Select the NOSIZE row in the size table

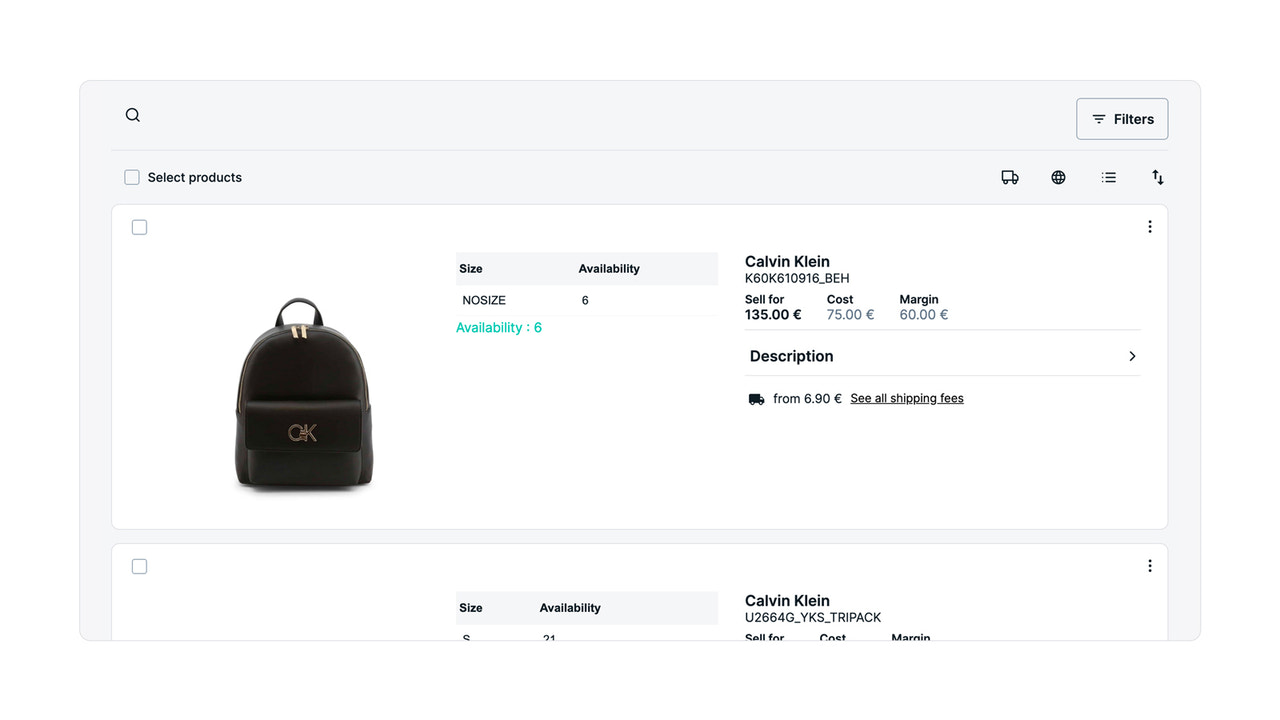(x=484, y=300)
